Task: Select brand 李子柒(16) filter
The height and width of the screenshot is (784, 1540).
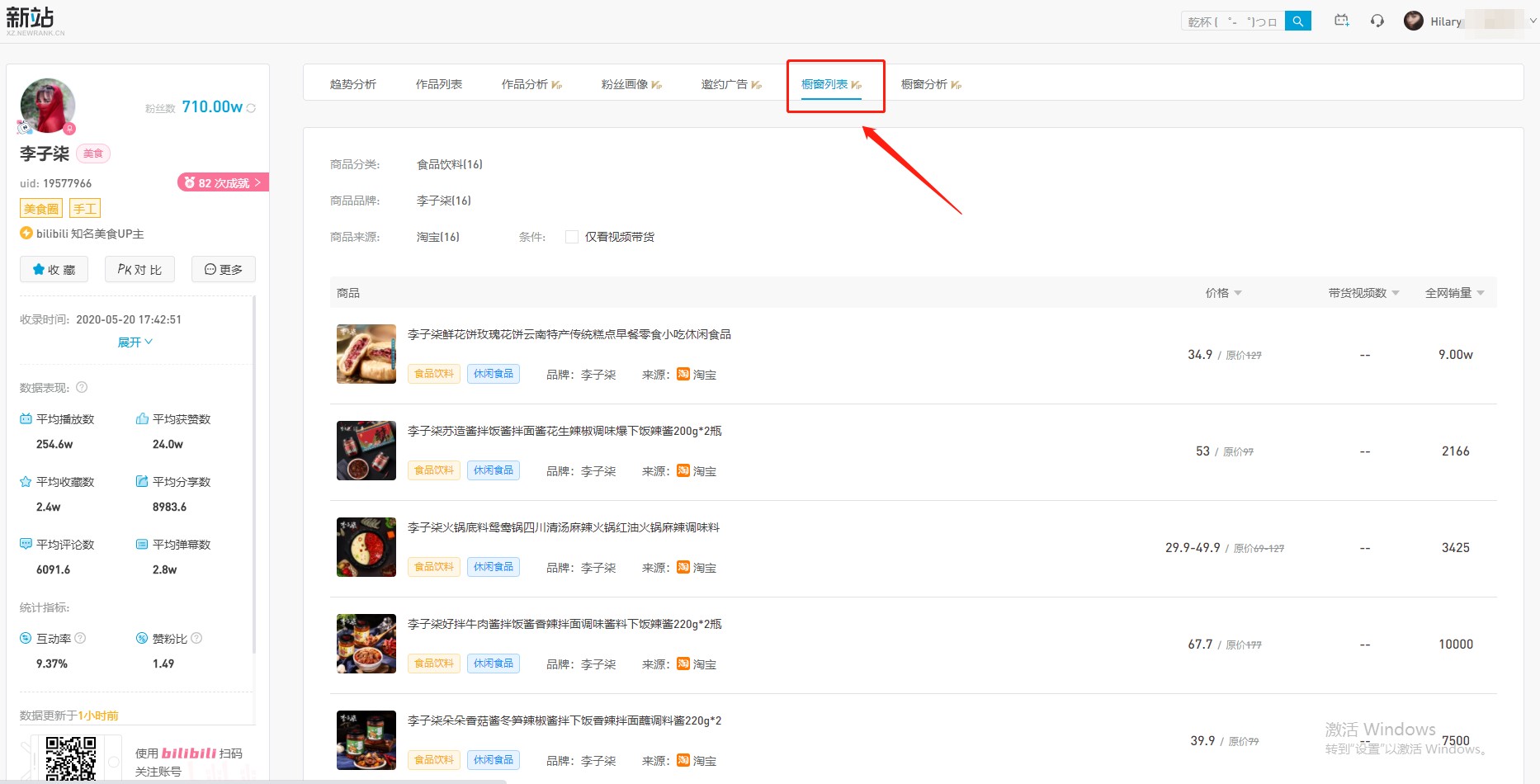Action: pos(444,201)
